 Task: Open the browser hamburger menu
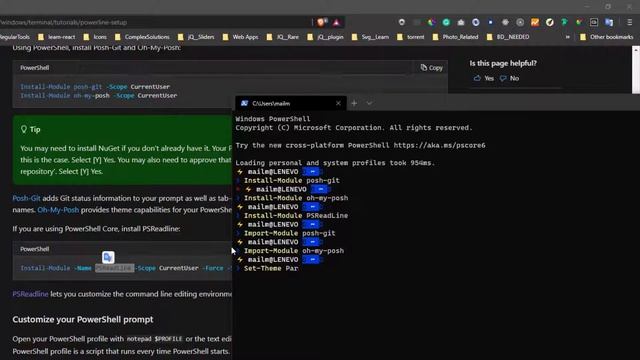[x=629, y=22]
